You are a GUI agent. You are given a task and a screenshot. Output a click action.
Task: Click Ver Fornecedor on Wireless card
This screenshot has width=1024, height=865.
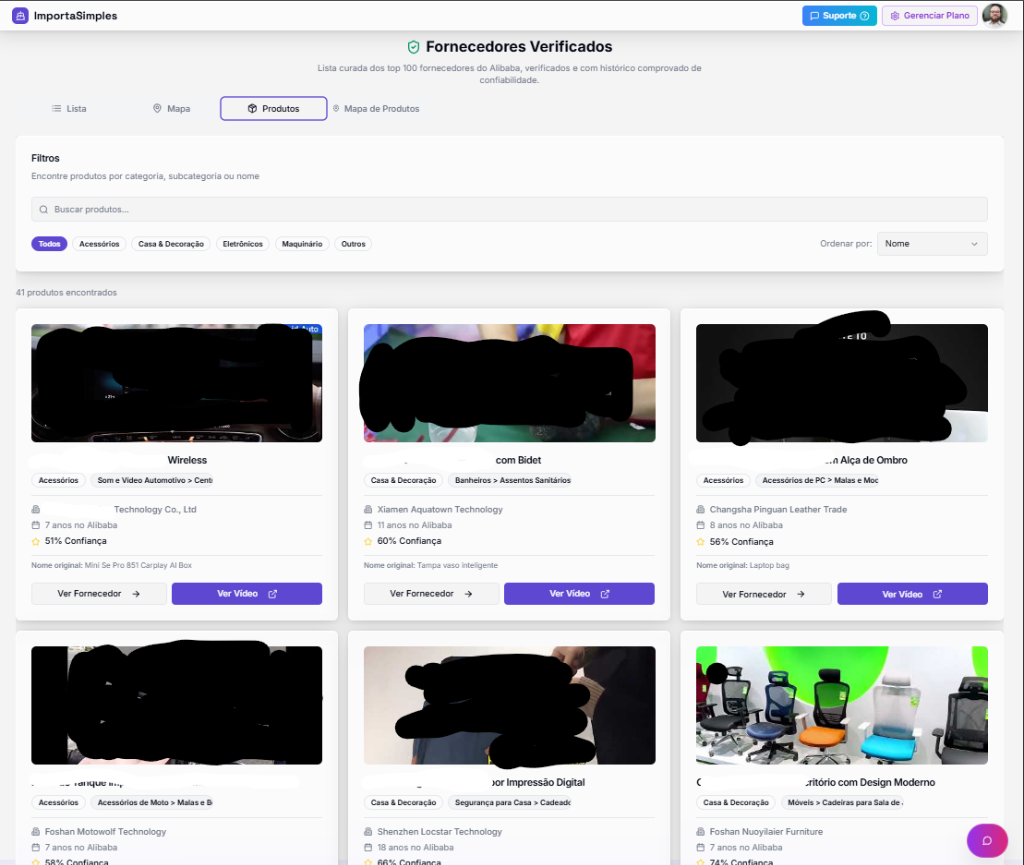click(99, 593)
